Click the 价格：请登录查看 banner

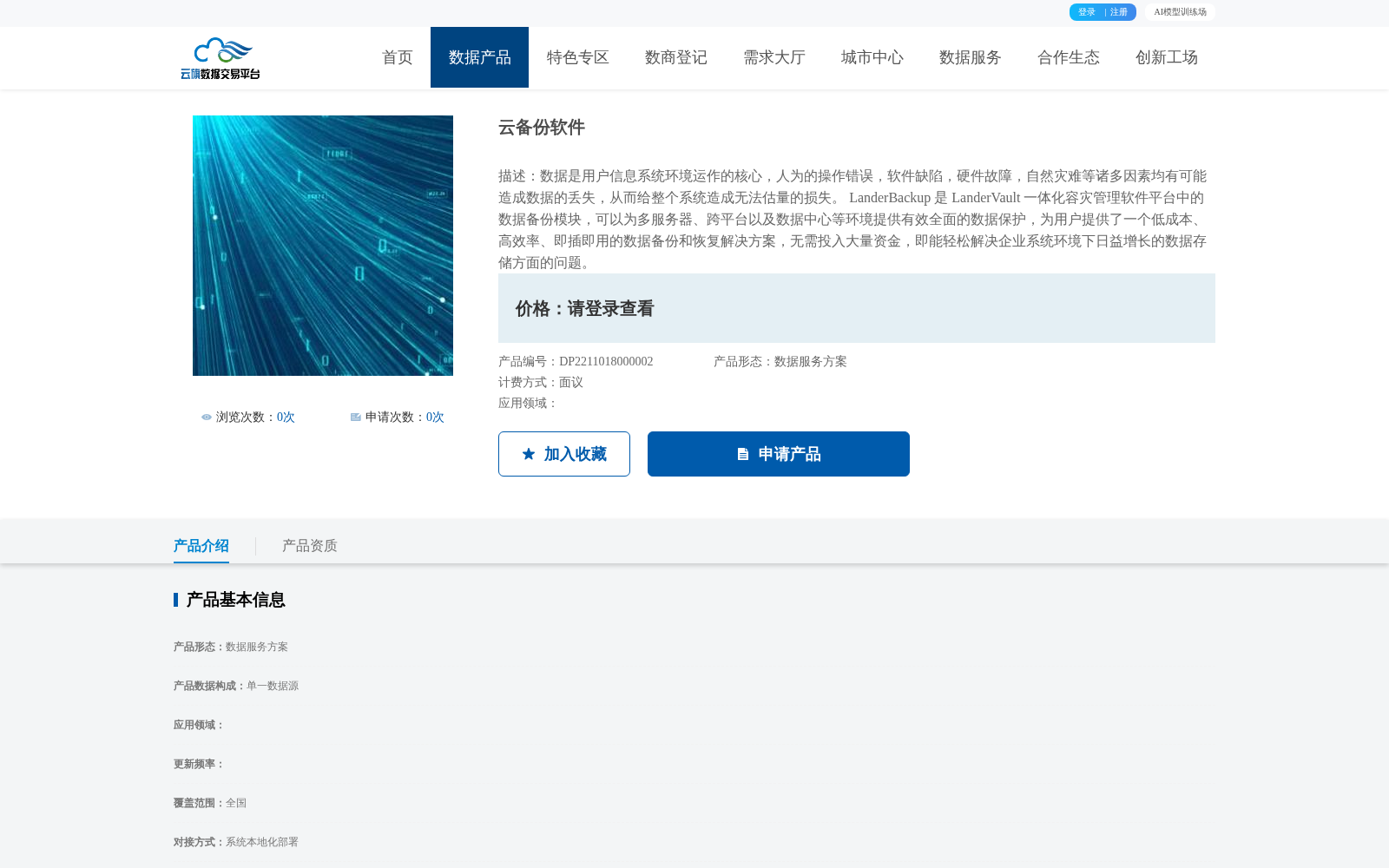point(857,308)
